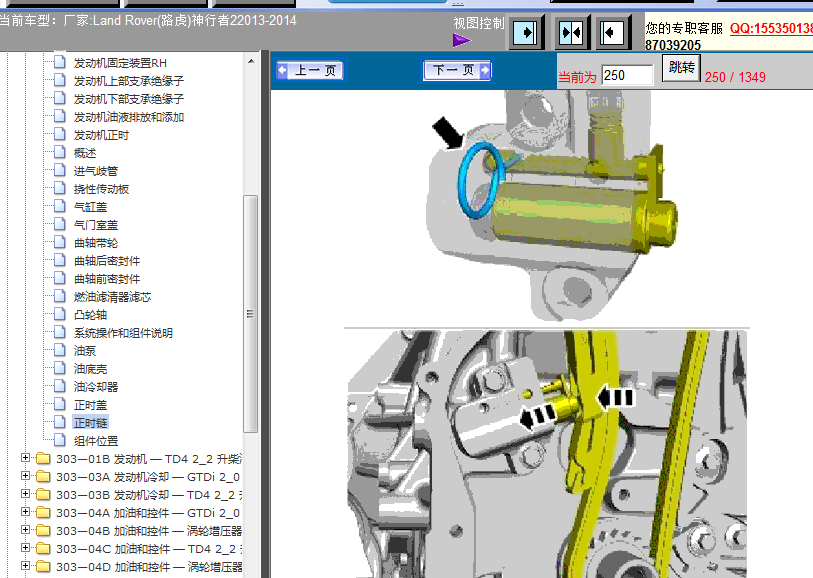Open document 曲轴前密封件

pos(107,279)
